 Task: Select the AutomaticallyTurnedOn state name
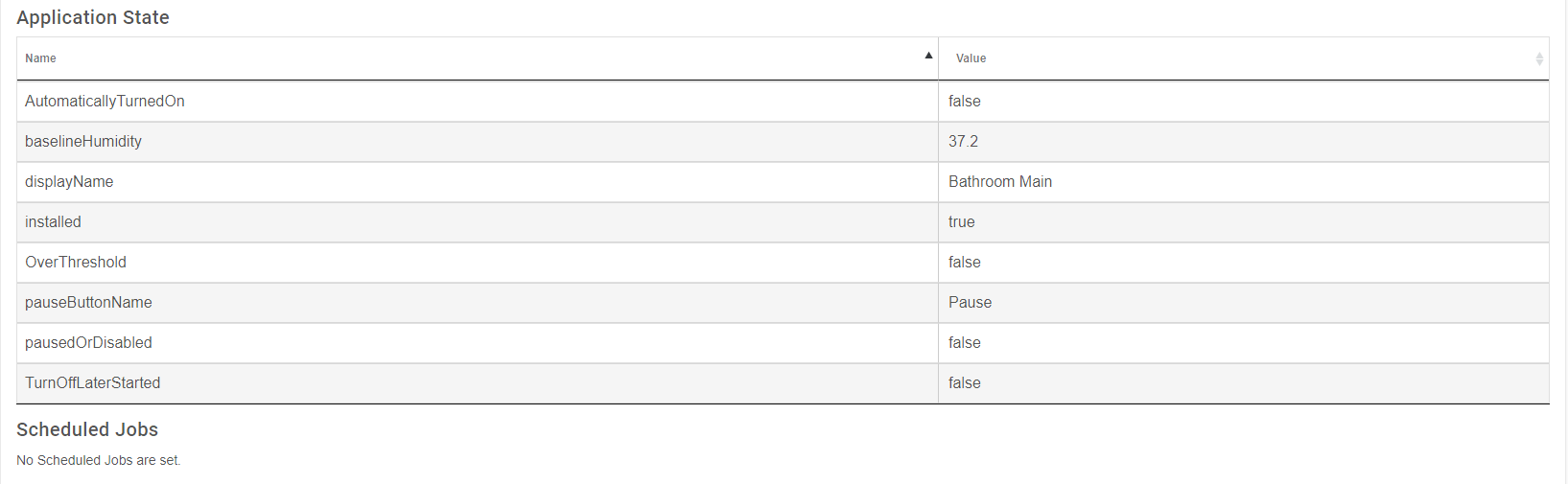tap(105, 102)
